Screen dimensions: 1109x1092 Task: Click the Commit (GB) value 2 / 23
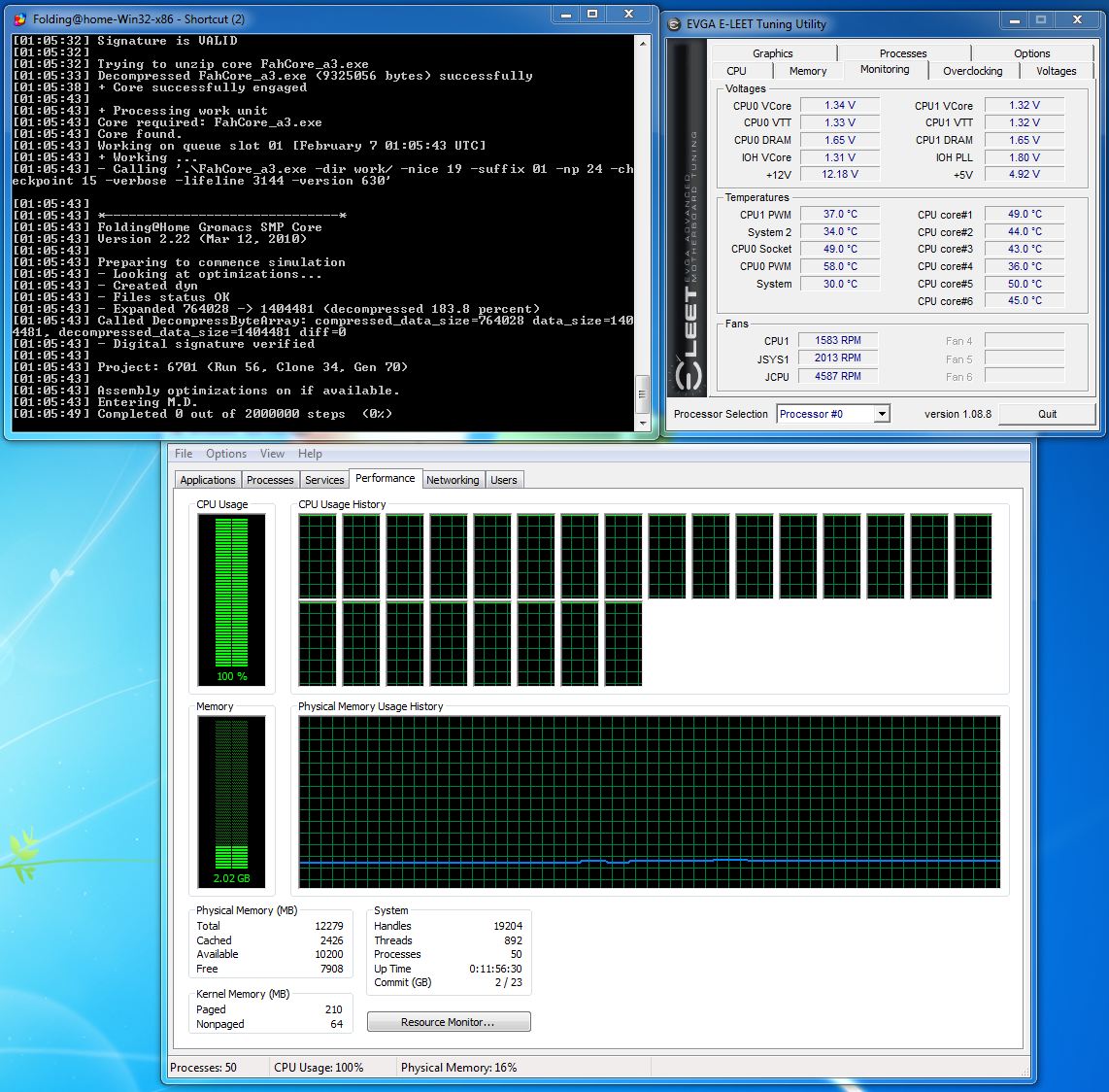click(509, 982)
